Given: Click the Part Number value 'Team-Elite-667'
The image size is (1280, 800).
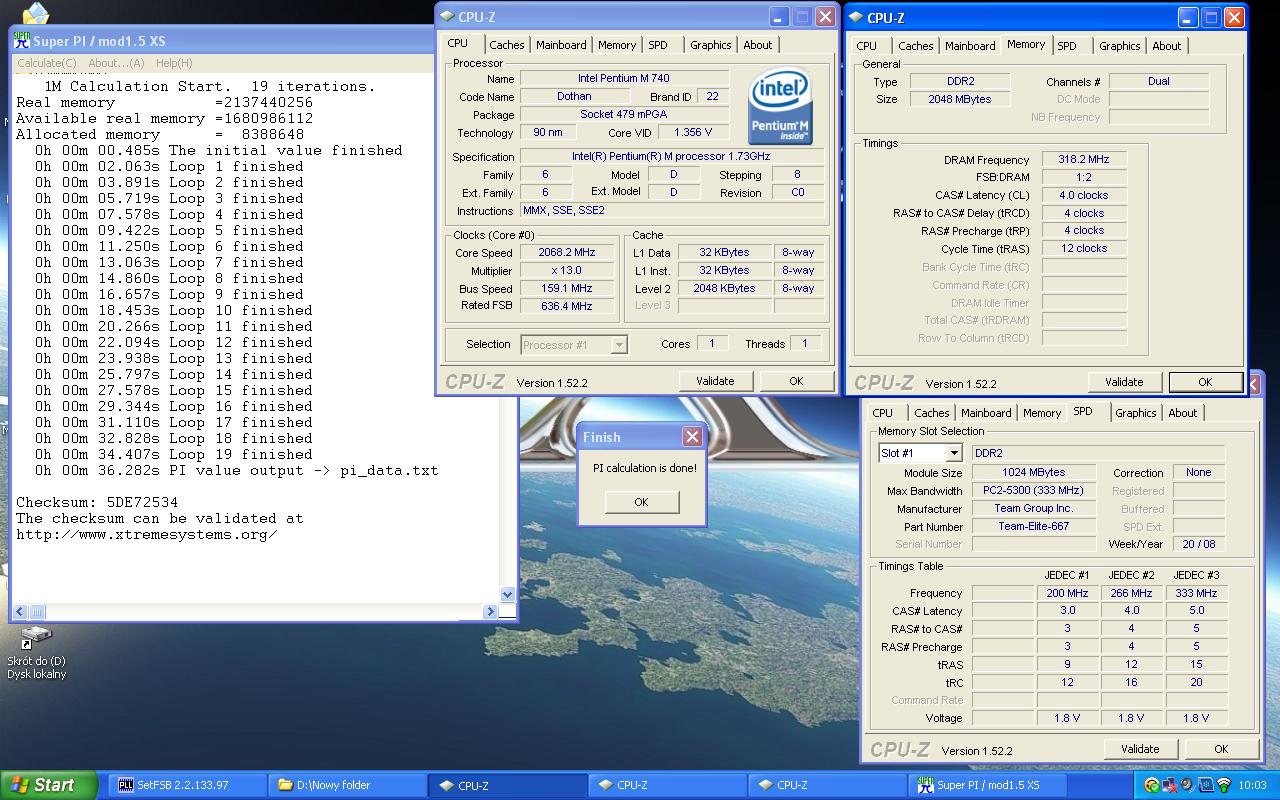Looking at the screenshot, I should (x=1033, y=526).
